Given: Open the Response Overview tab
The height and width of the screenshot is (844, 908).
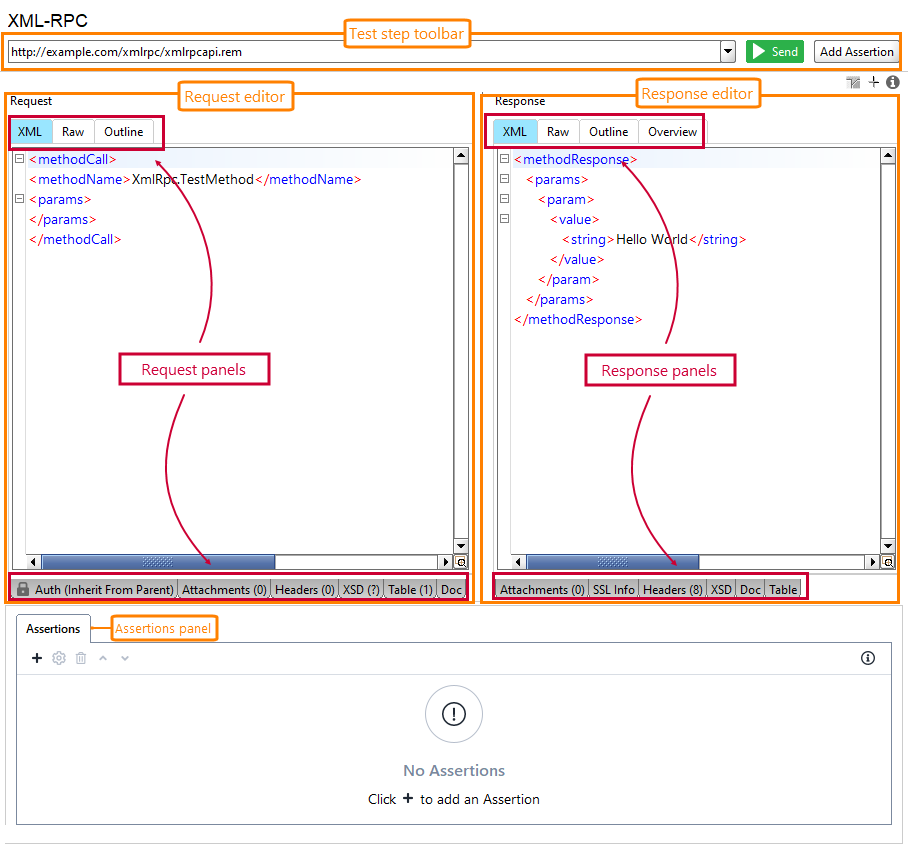Looking at the screenshot, I should click(672, 131).
